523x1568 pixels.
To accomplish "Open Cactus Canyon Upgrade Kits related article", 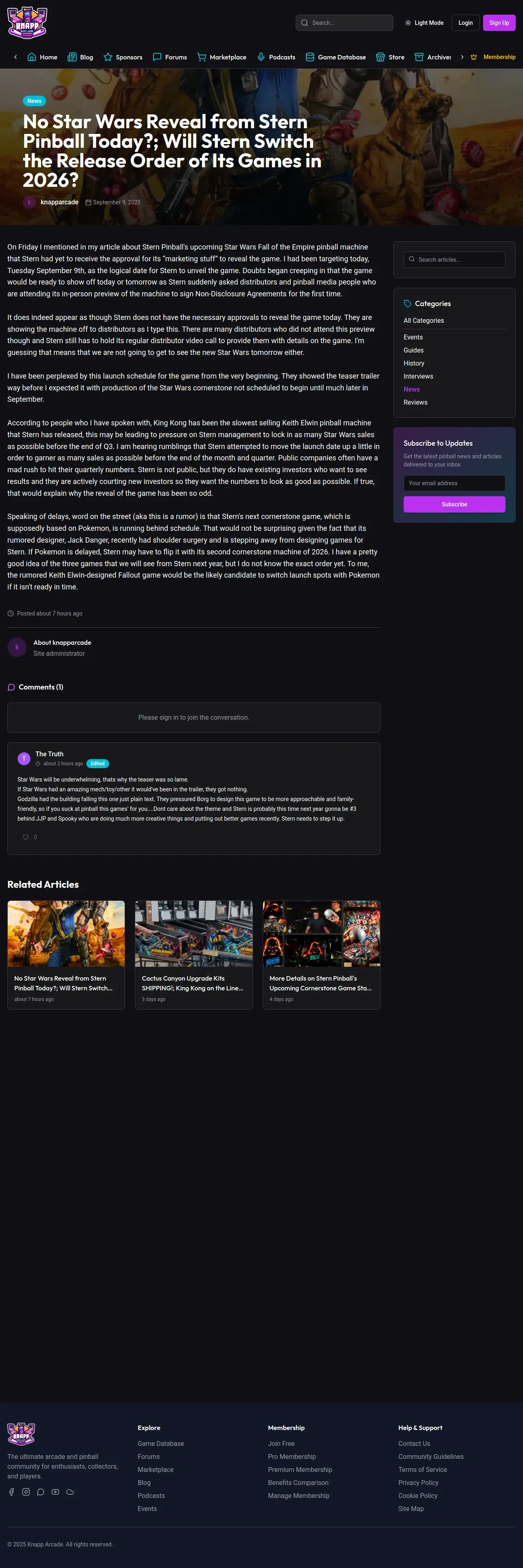I will click(193, 955).
